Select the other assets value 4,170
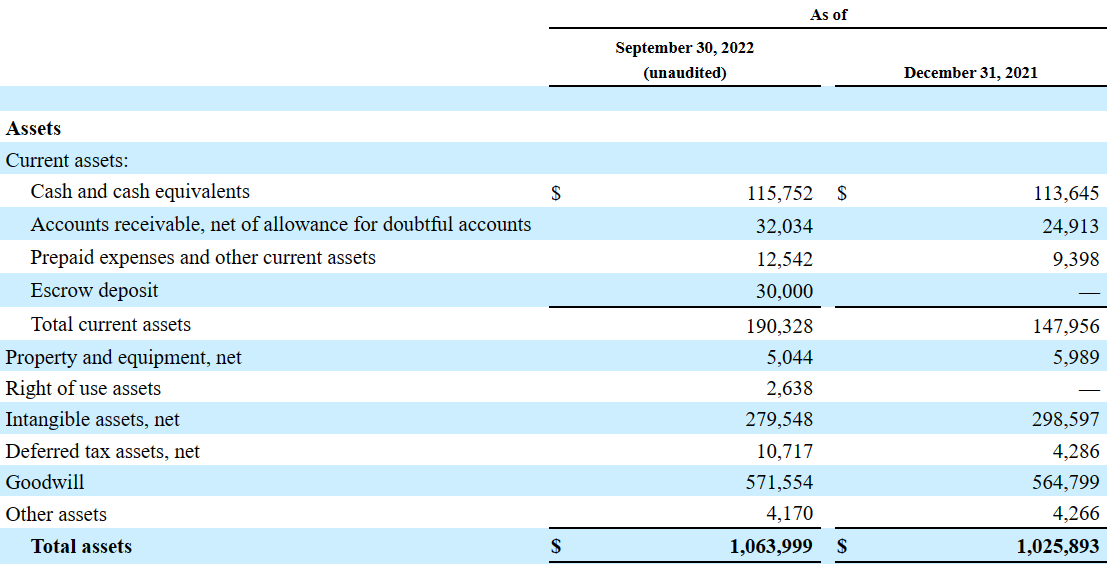Screen dimensions: 1107x565 click(x=789, y=513)
